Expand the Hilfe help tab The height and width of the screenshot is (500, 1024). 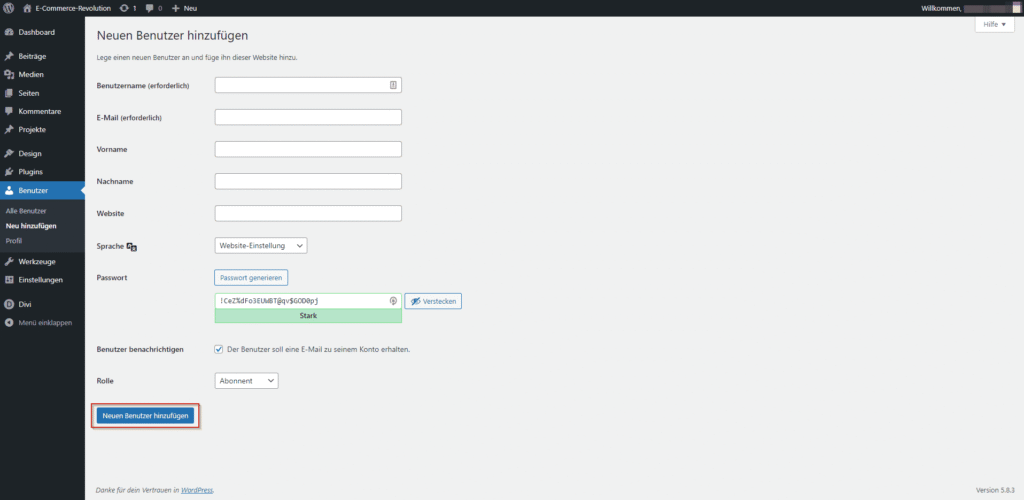coord(995,24)
